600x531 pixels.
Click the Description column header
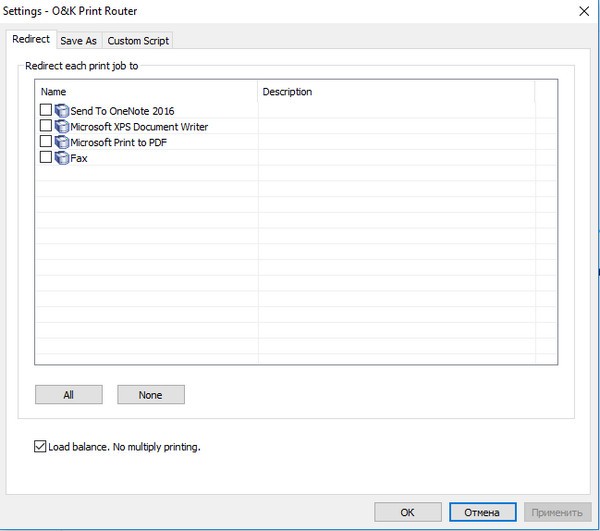[395, 92]
